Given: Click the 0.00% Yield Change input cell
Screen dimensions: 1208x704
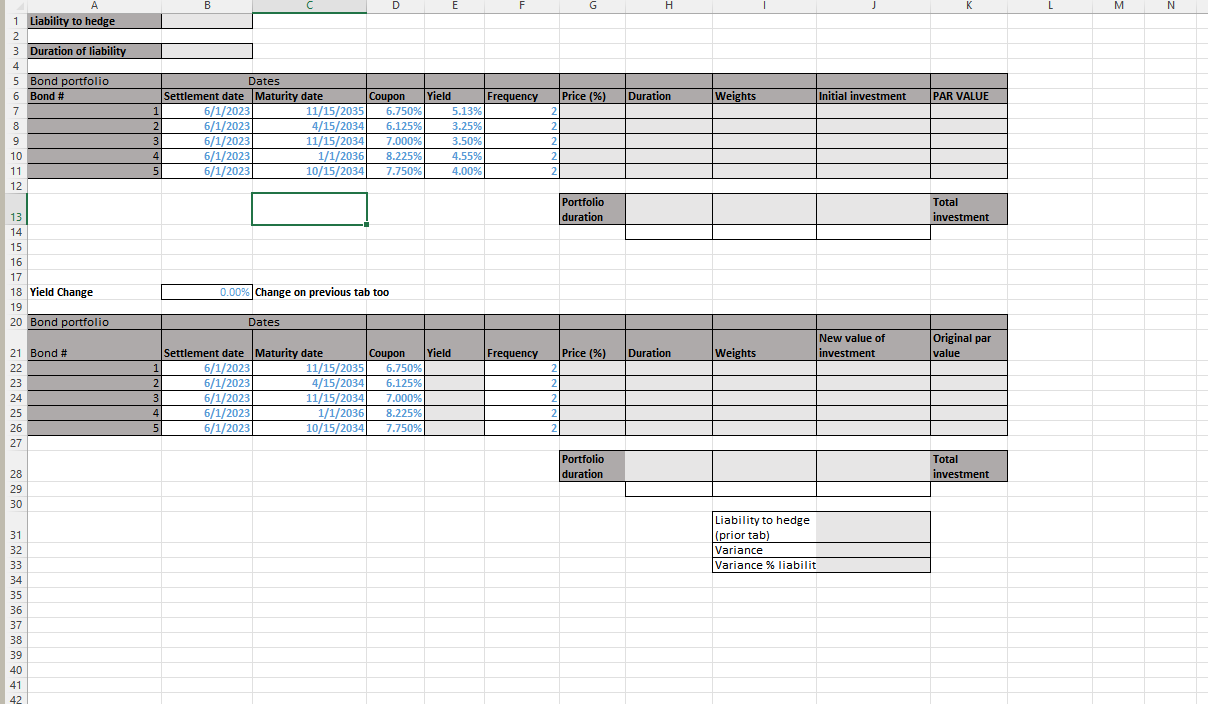Looking at the screenshot, I should [x=207, y=292].
